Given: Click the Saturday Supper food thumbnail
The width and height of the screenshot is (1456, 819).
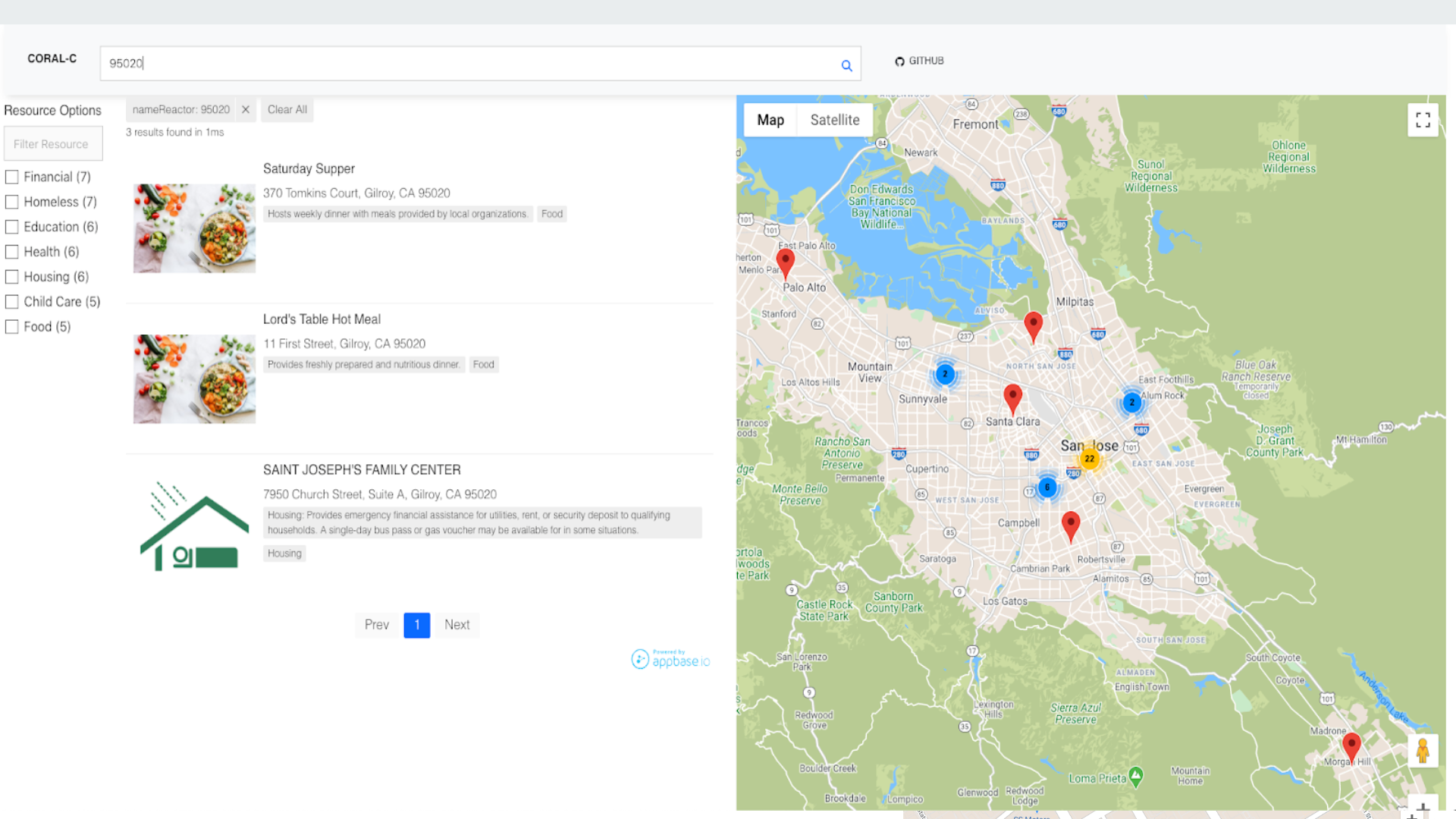Looking at the screenshot, I should click(194, 228).
